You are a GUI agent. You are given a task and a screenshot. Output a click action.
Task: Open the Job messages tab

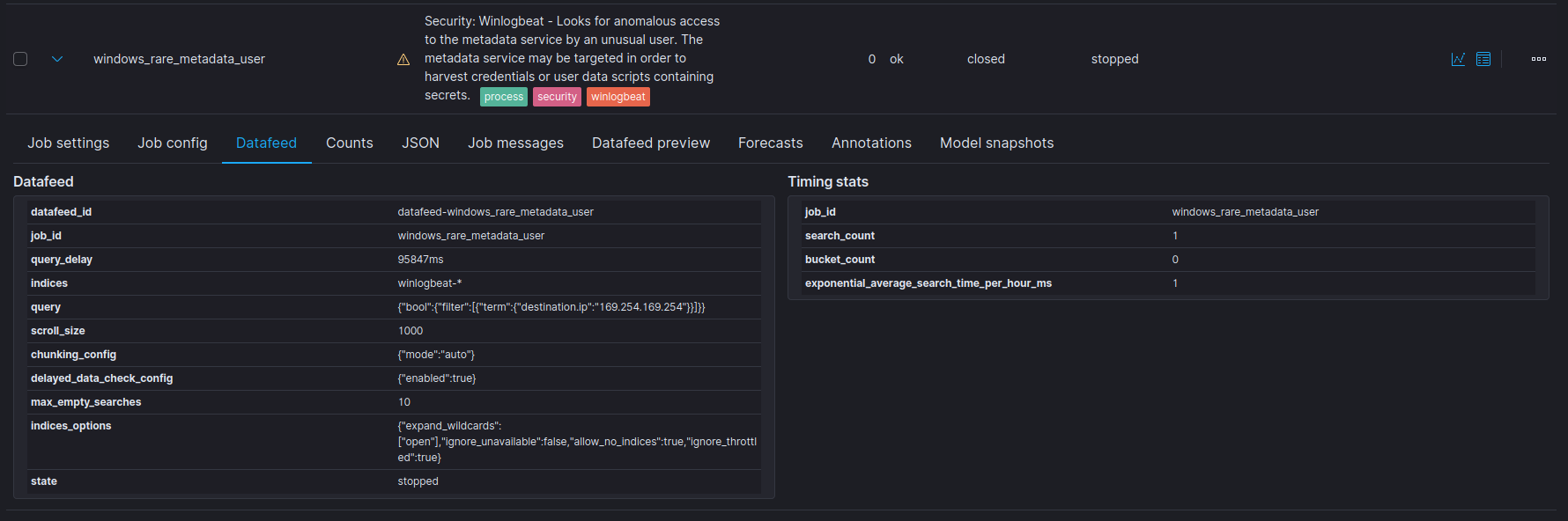coord(515,143)
